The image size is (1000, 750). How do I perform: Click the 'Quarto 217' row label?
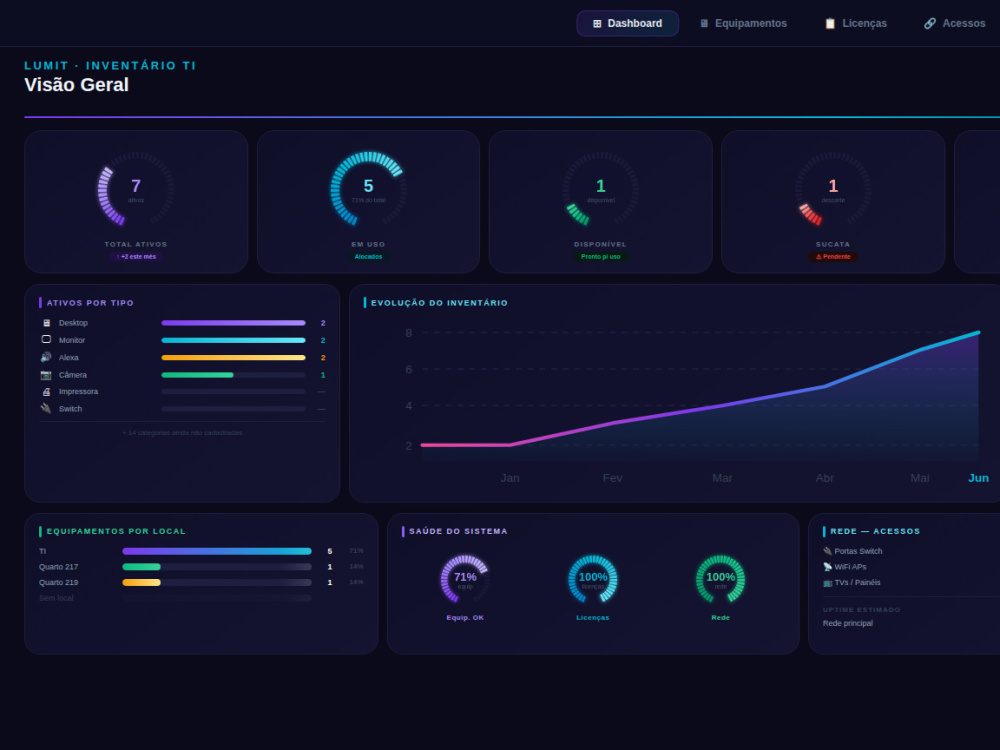[x=58, y=567]
